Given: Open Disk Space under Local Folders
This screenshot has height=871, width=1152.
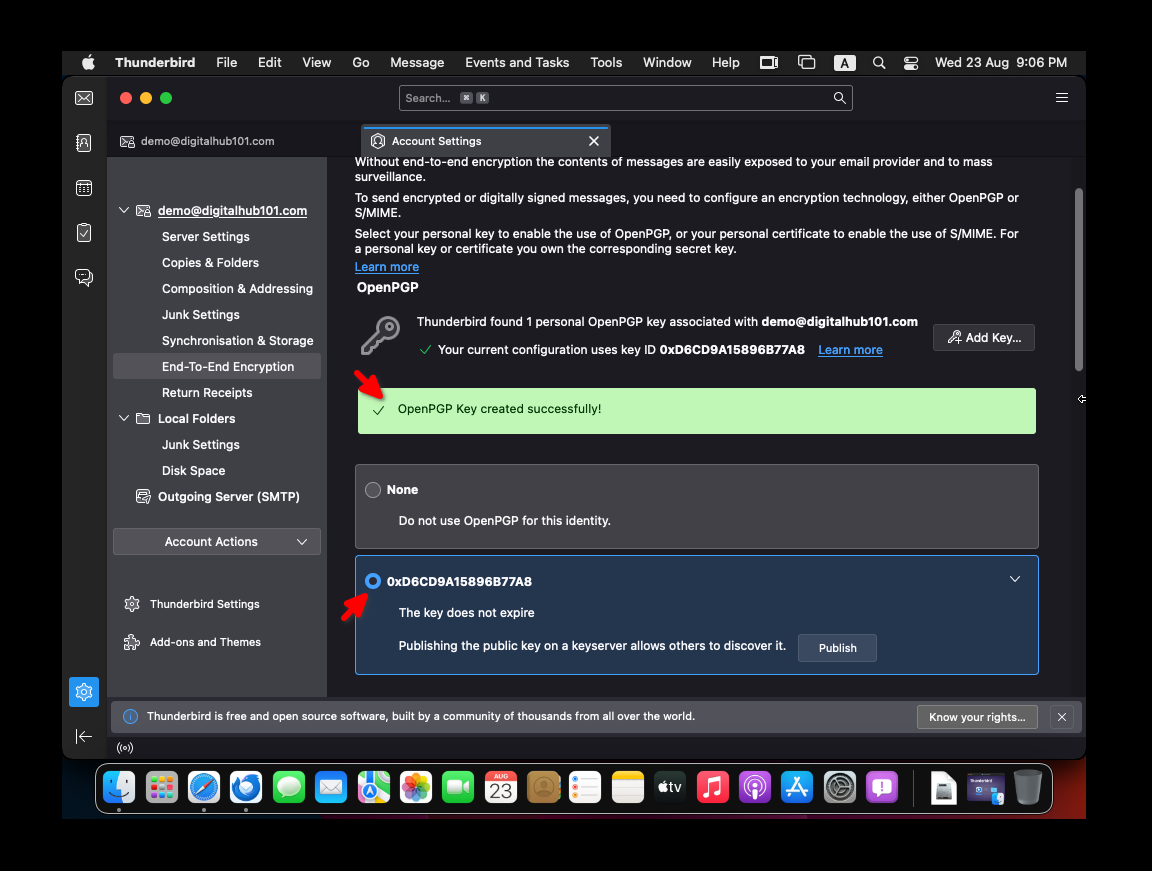Looking at the screenshot, I should point(193,471).
